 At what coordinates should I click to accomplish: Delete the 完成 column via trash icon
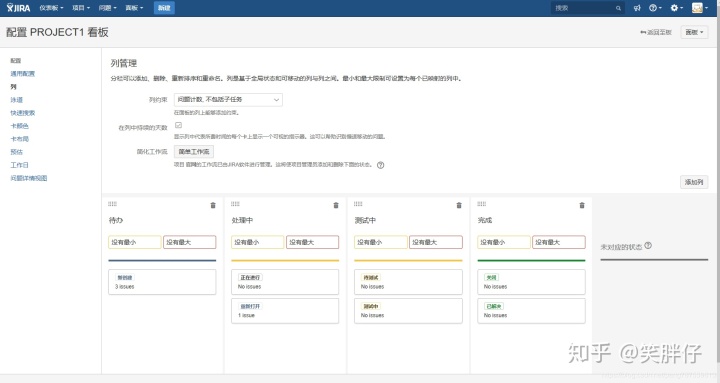pyautogui.click(x=582, y=205)
